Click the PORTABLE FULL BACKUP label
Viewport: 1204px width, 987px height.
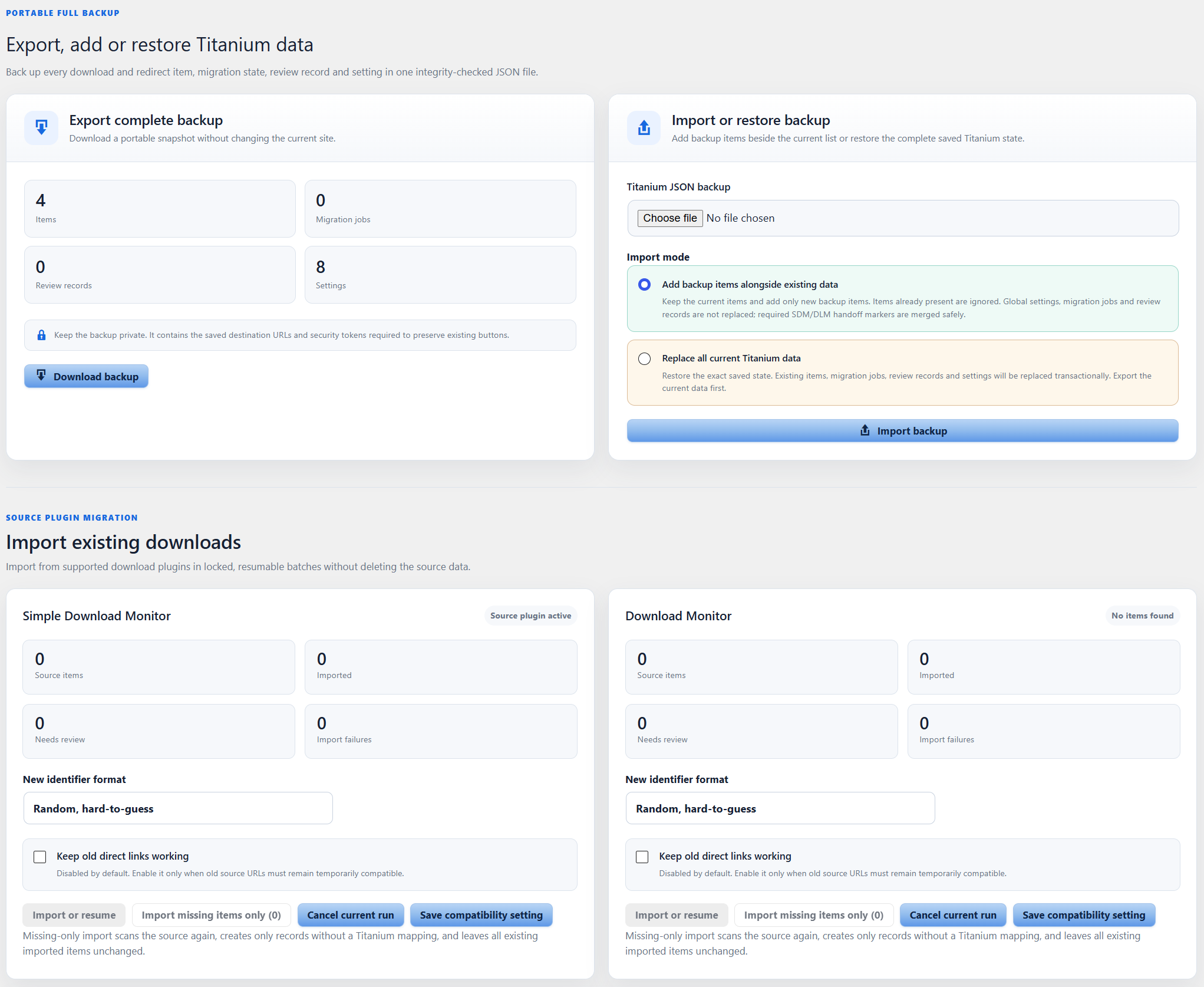[x=62, y=13]
